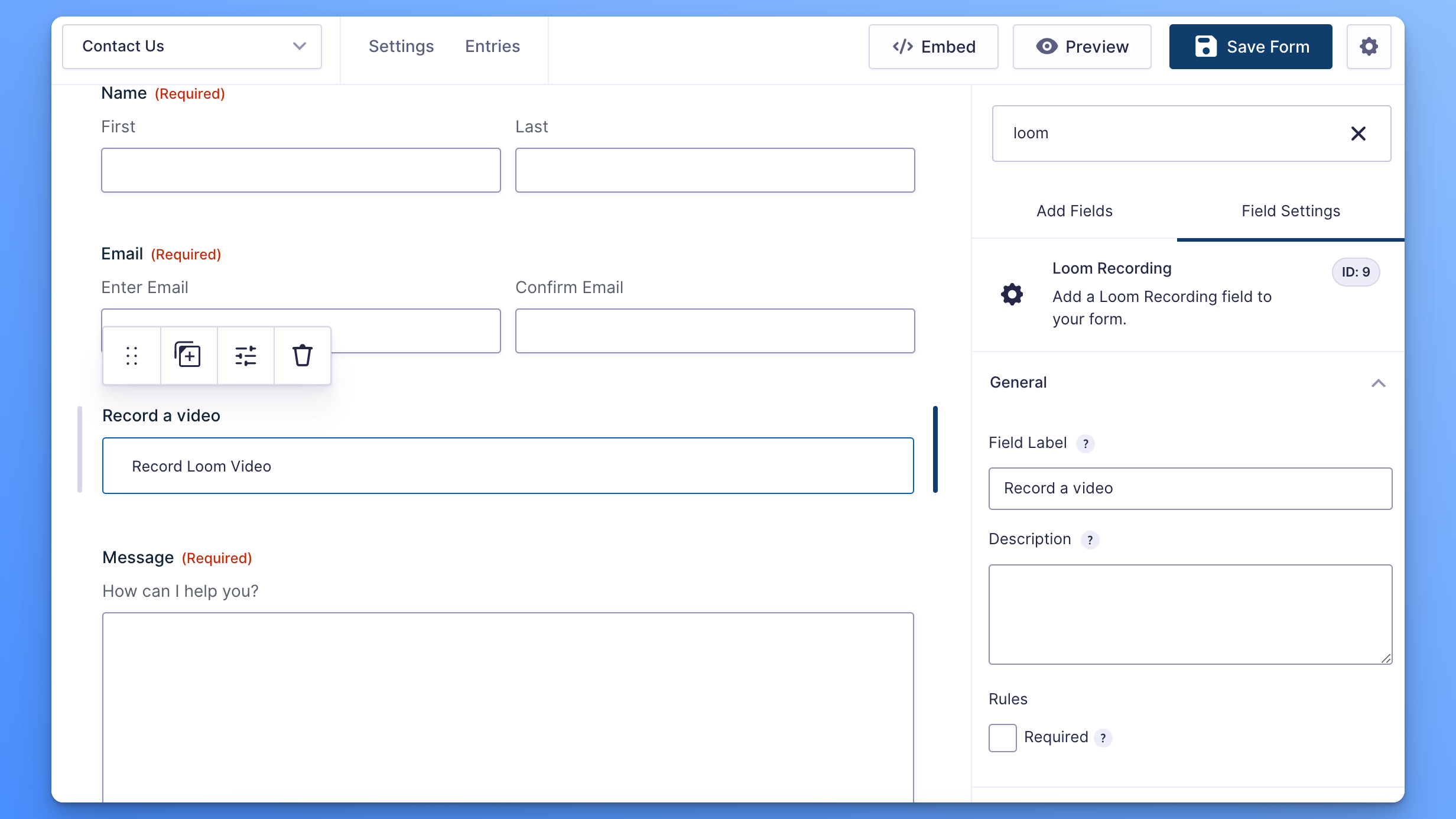This screenshot has width=1456, height=819.
Task: Edit the Field Label input Record a video
Action: pos(1190,488)
